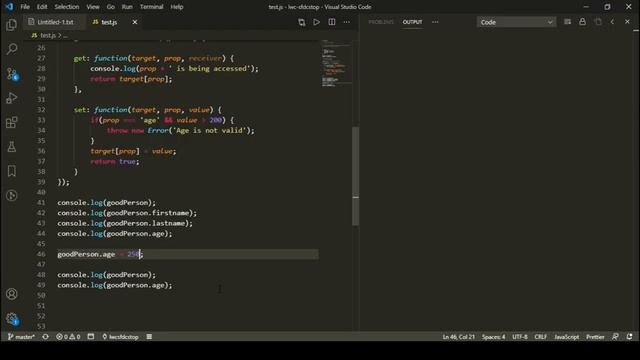Open Run and Debug view

tap(11, 98)
